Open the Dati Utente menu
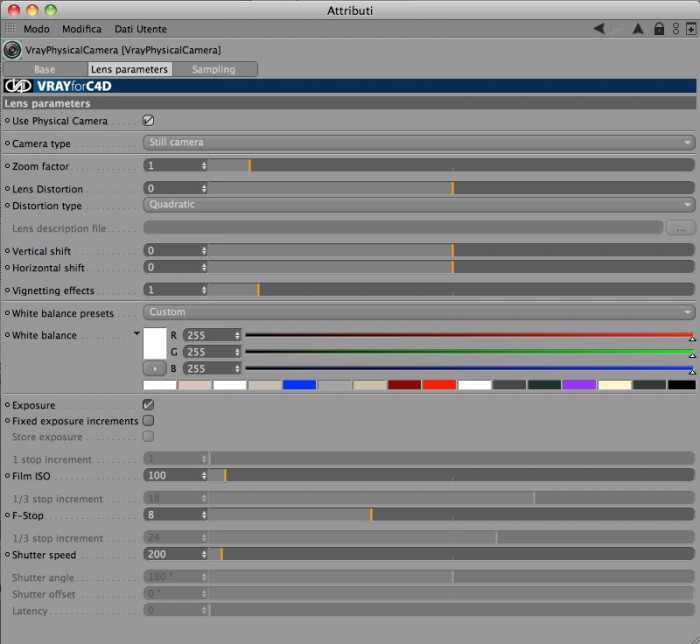Viewport: 700px width, 644px height. pos(140,29)
